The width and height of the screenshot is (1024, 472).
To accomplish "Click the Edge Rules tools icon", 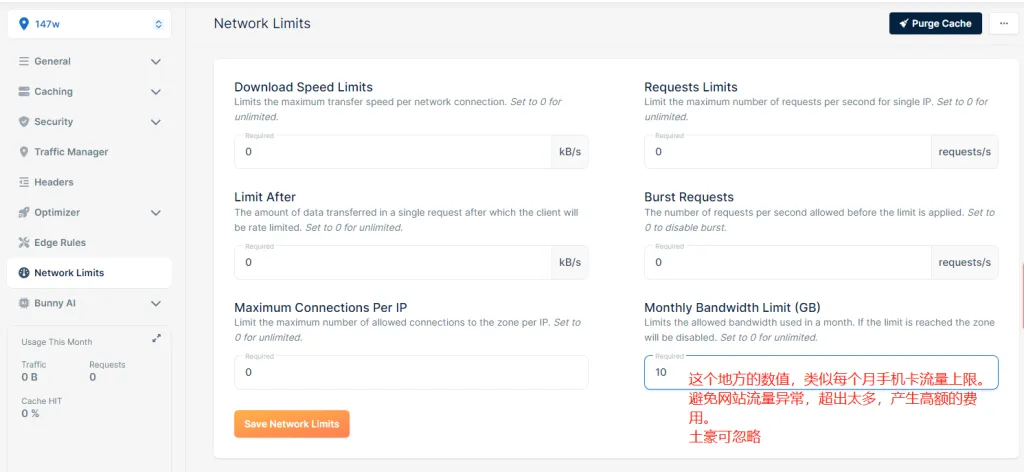I will click(25, 243).
